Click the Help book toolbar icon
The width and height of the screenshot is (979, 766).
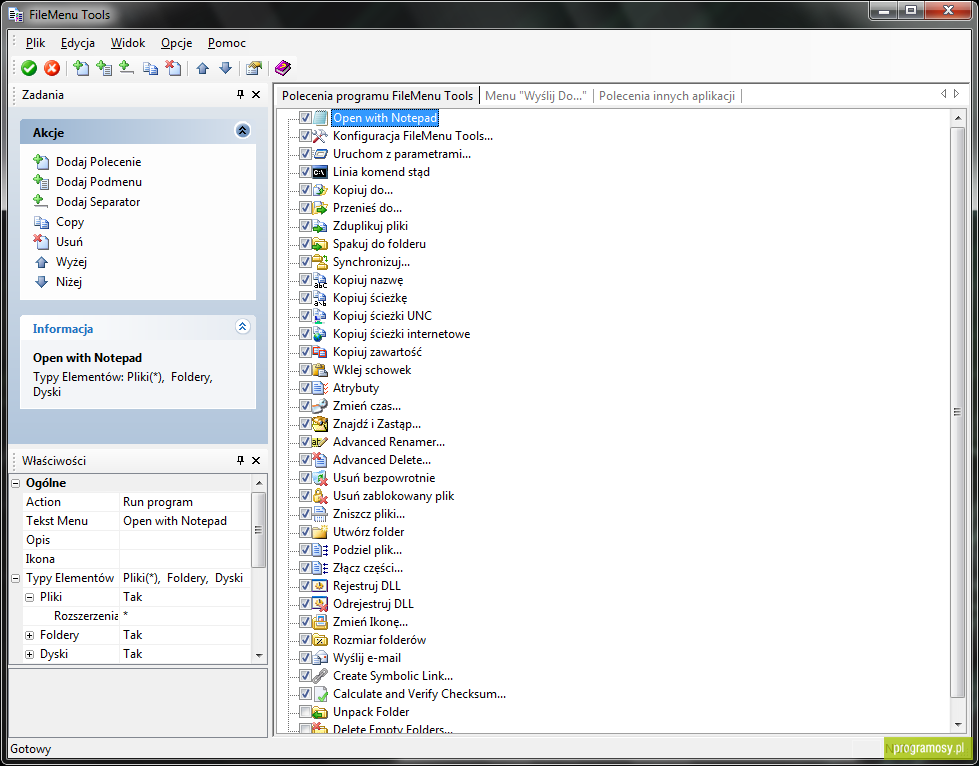coord(283,68)
